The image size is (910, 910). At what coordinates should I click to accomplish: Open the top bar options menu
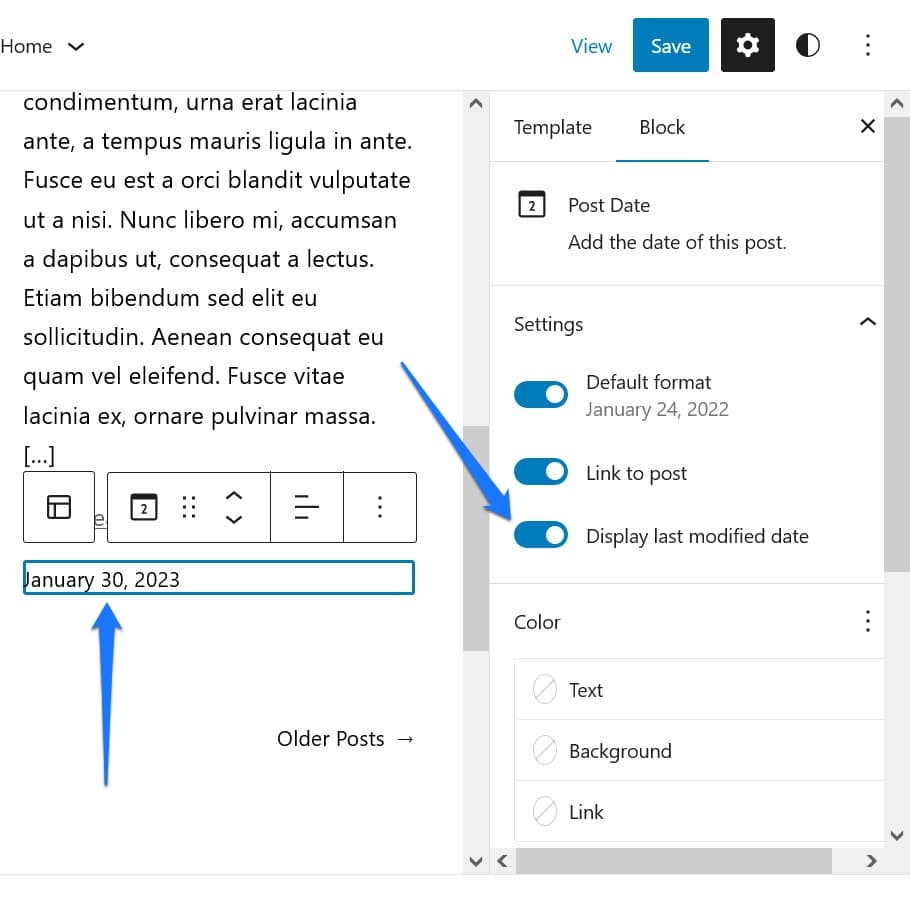(867, 45)
